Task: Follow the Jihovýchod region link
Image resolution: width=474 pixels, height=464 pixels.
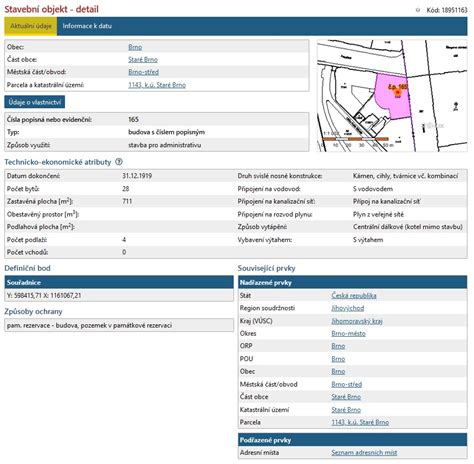Action: (x=348, y=308)
